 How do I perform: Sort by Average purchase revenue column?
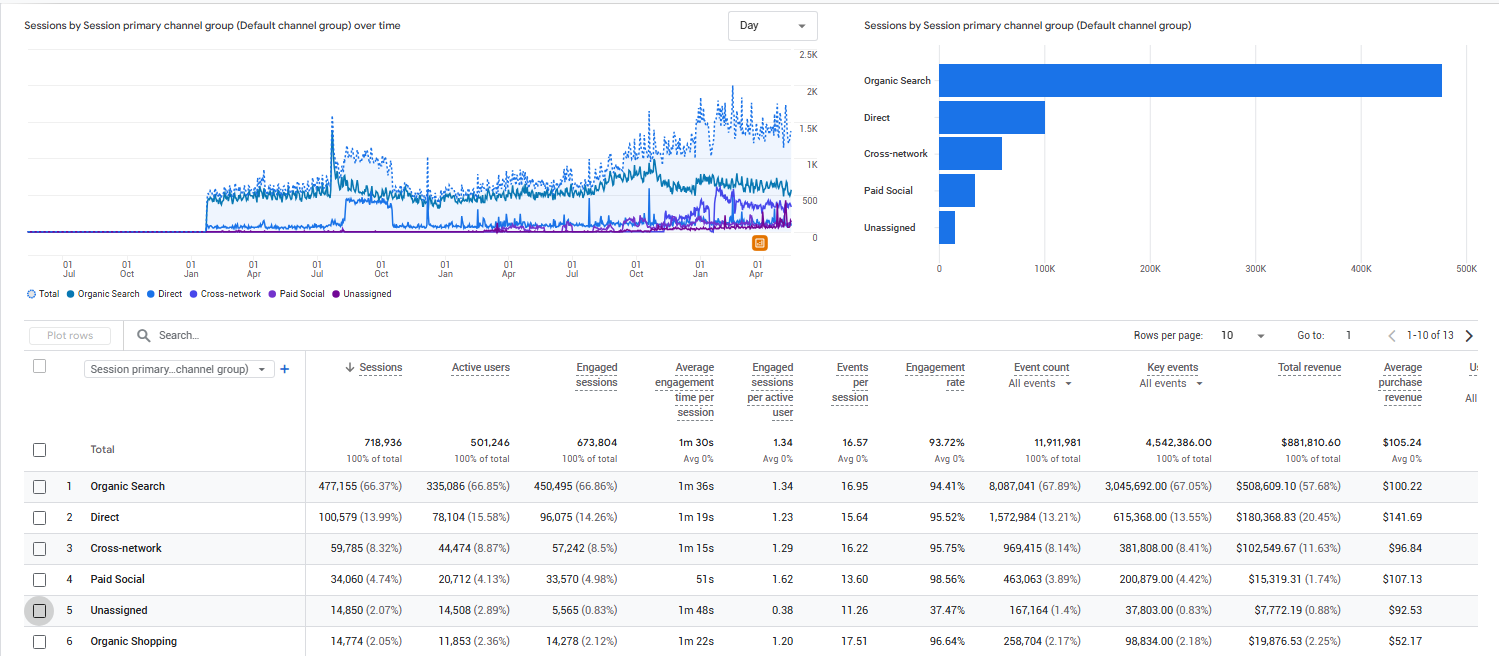(x=1402, y=382)
